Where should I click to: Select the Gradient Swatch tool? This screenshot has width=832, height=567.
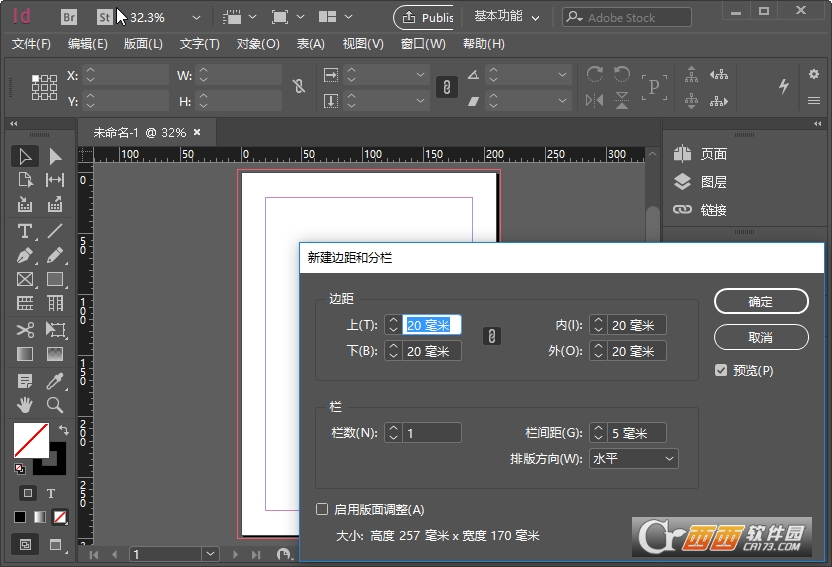pos(25,354)
